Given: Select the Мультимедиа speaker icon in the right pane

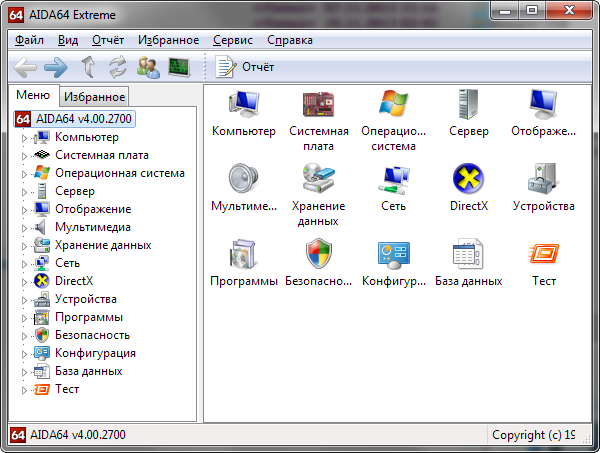Looking at the screenshot, I should (244, 181).
